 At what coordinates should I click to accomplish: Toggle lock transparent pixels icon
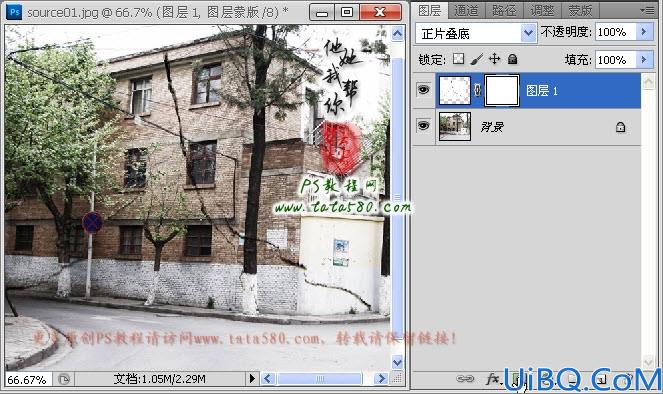(458, 59)
